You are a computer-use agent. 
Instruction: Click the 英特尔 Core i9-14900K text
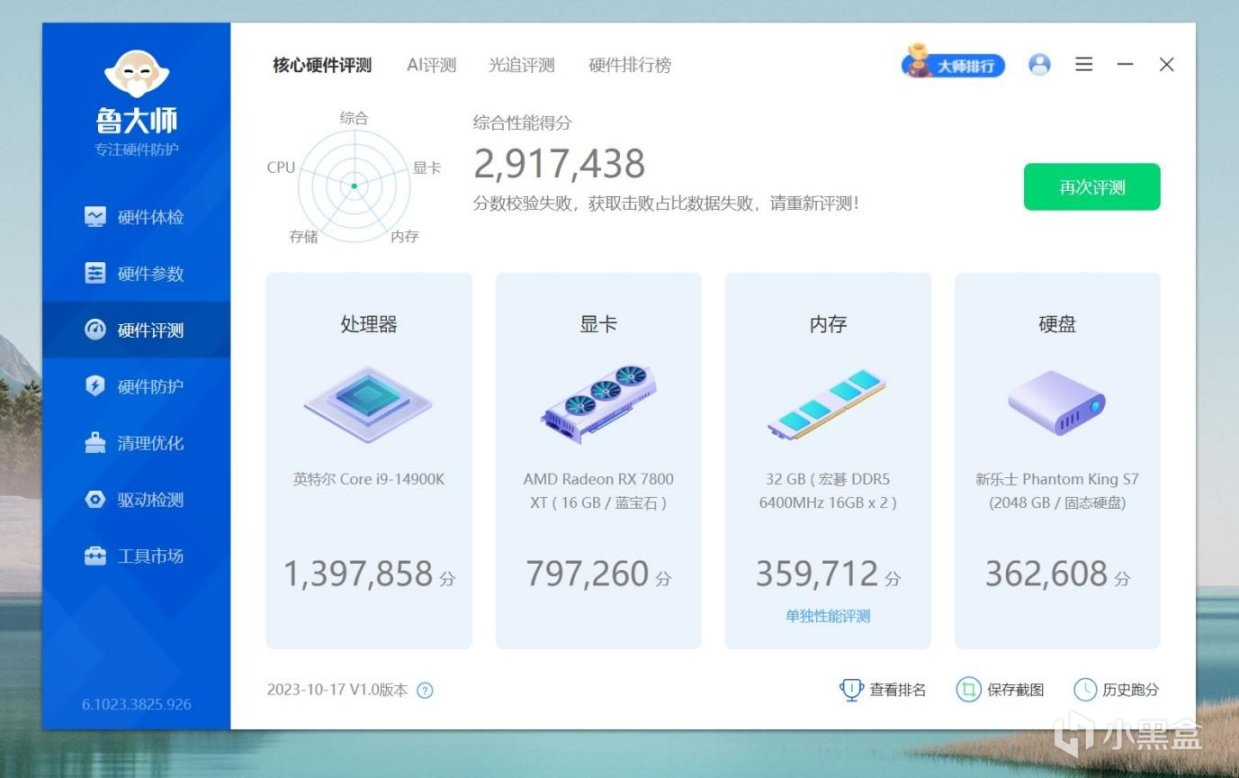(x=368, y=479)
